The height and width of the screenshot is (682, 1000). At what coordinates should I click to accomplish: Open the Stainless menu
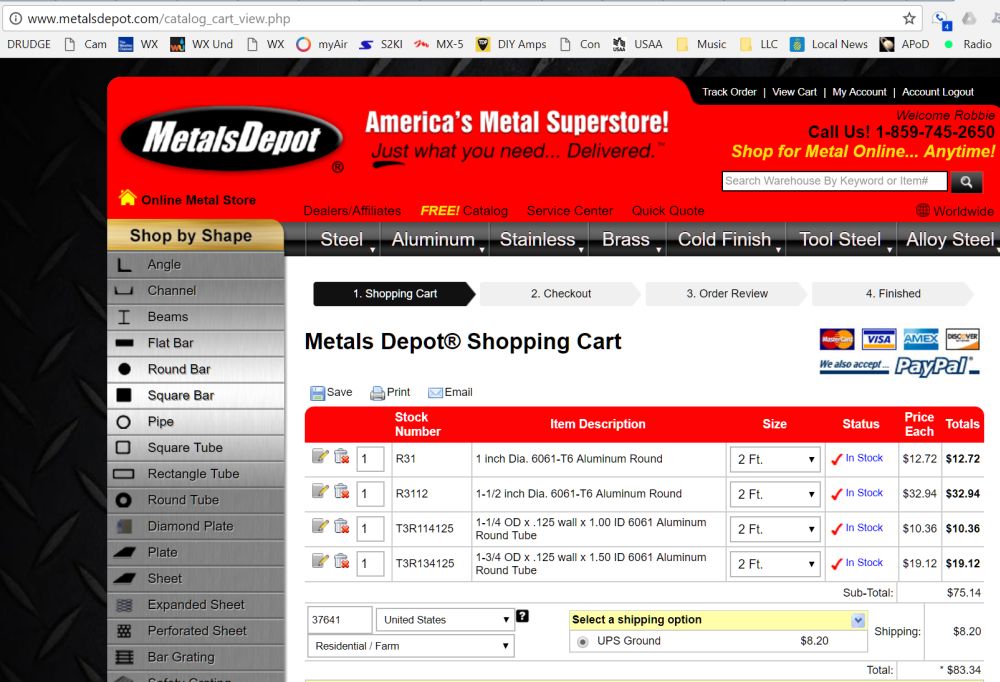coord(538,239)
